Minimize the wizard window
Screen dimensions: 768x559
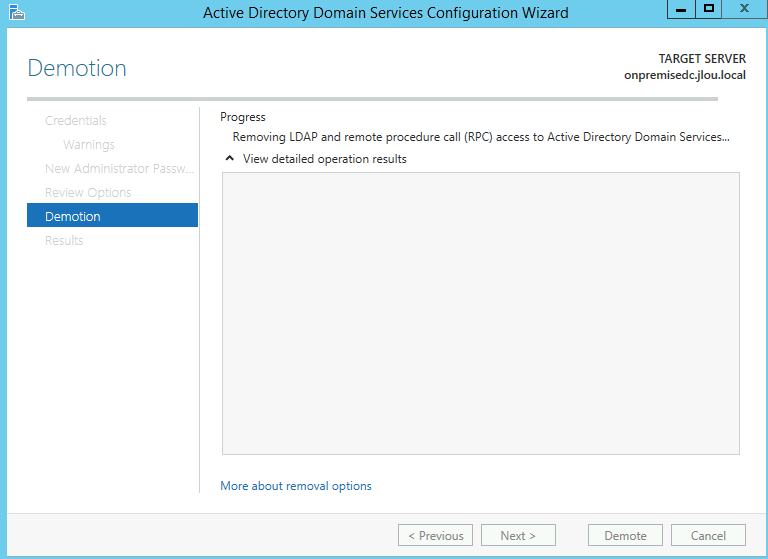click(681, 9)
